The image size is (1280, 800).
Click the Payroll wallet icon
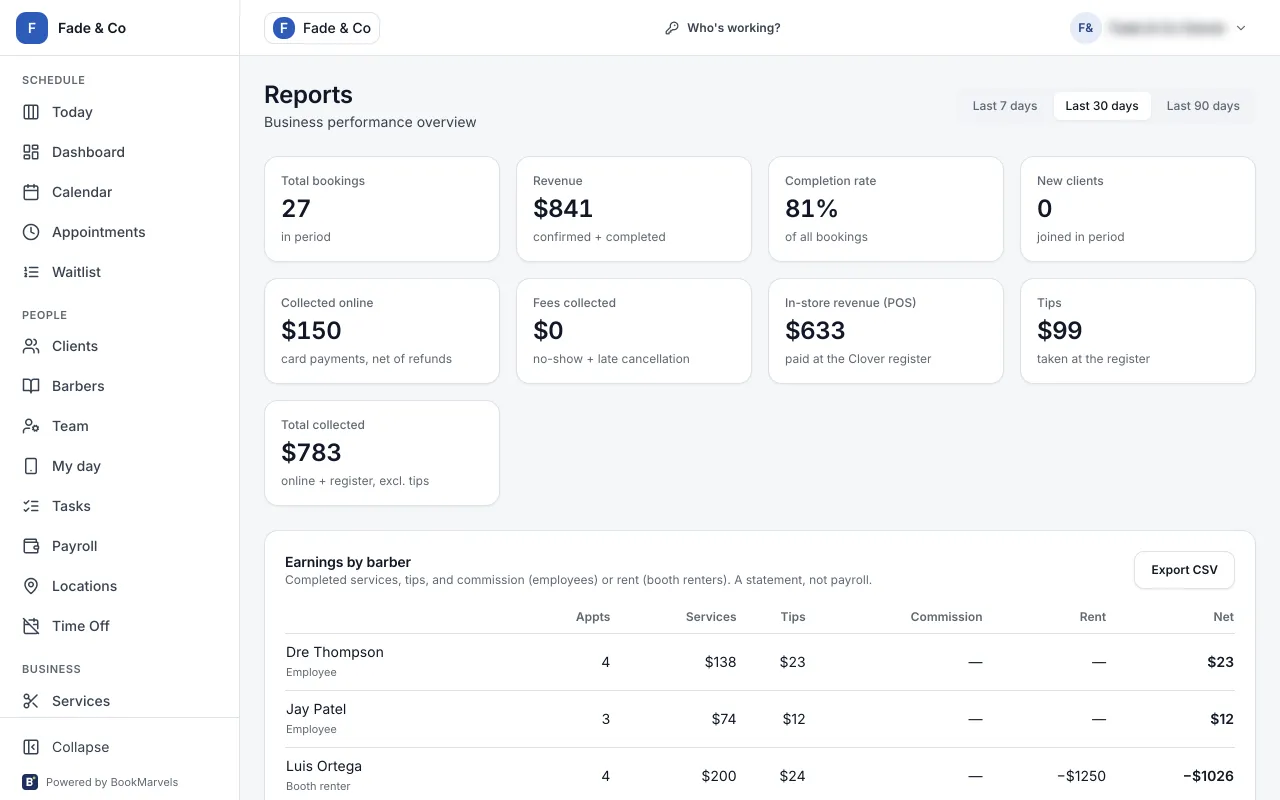pyautogui.click(x=31, y=546)
